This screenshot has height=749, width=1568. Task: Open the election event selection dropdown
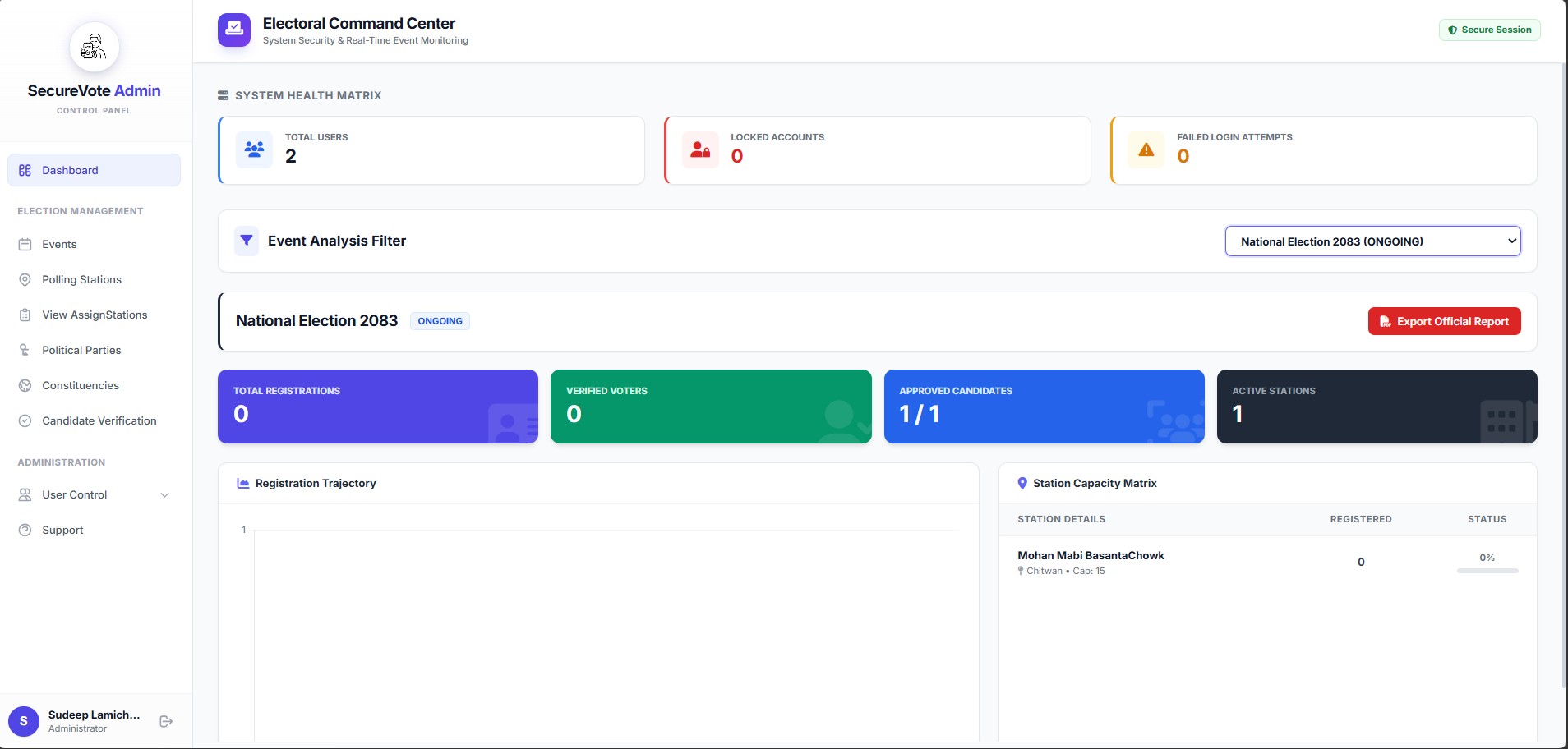pyautogui.click(x=1372, y=241)
